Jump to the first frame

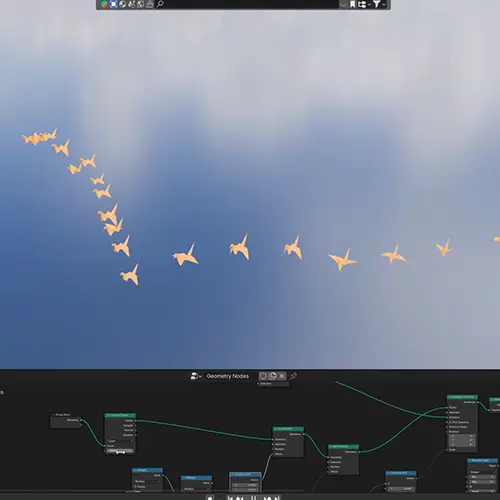[230, 498]
